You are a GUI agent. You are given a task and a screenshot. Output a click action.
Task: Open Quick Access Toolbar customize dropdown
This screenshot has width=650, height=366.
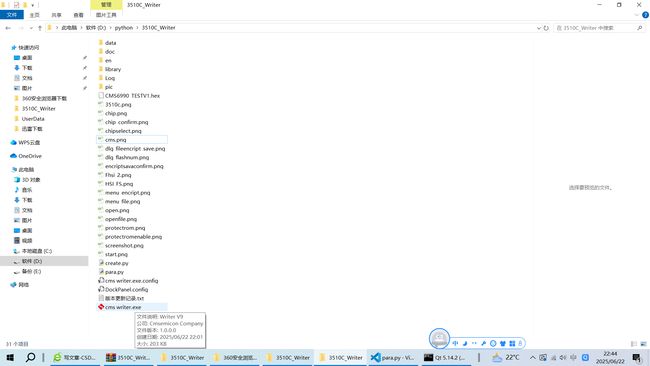[x=32, y=5]
